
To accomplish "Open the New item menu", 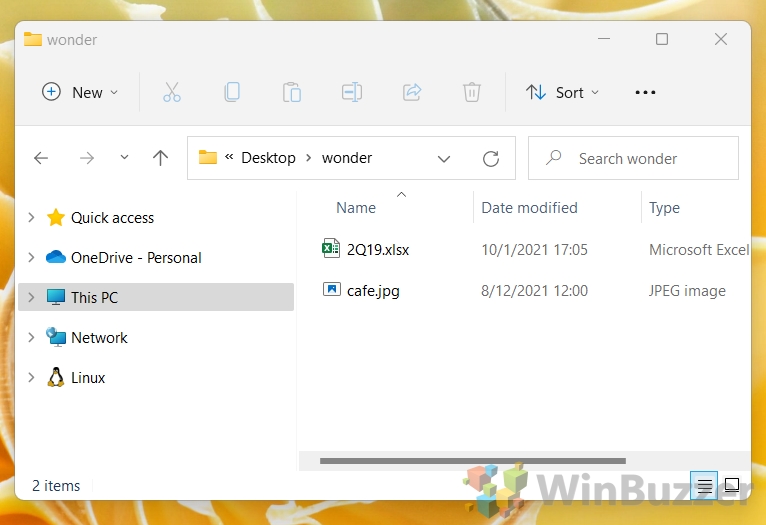I will [80, 92].
